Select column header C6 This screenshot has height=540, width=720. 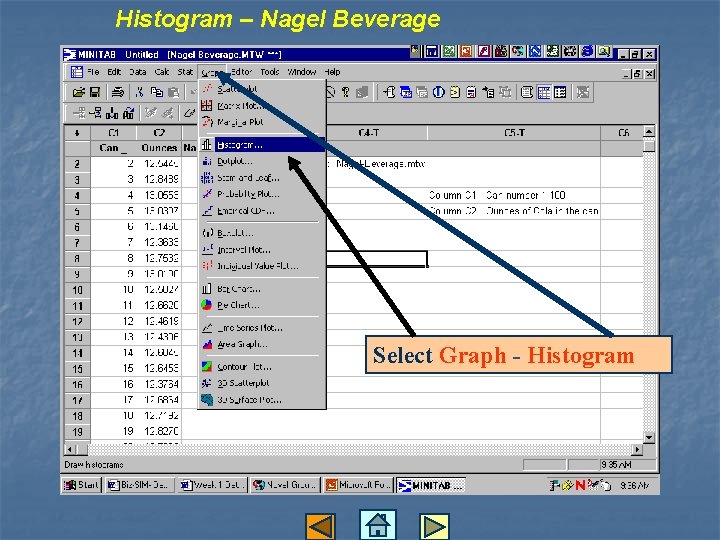(623, 133)
